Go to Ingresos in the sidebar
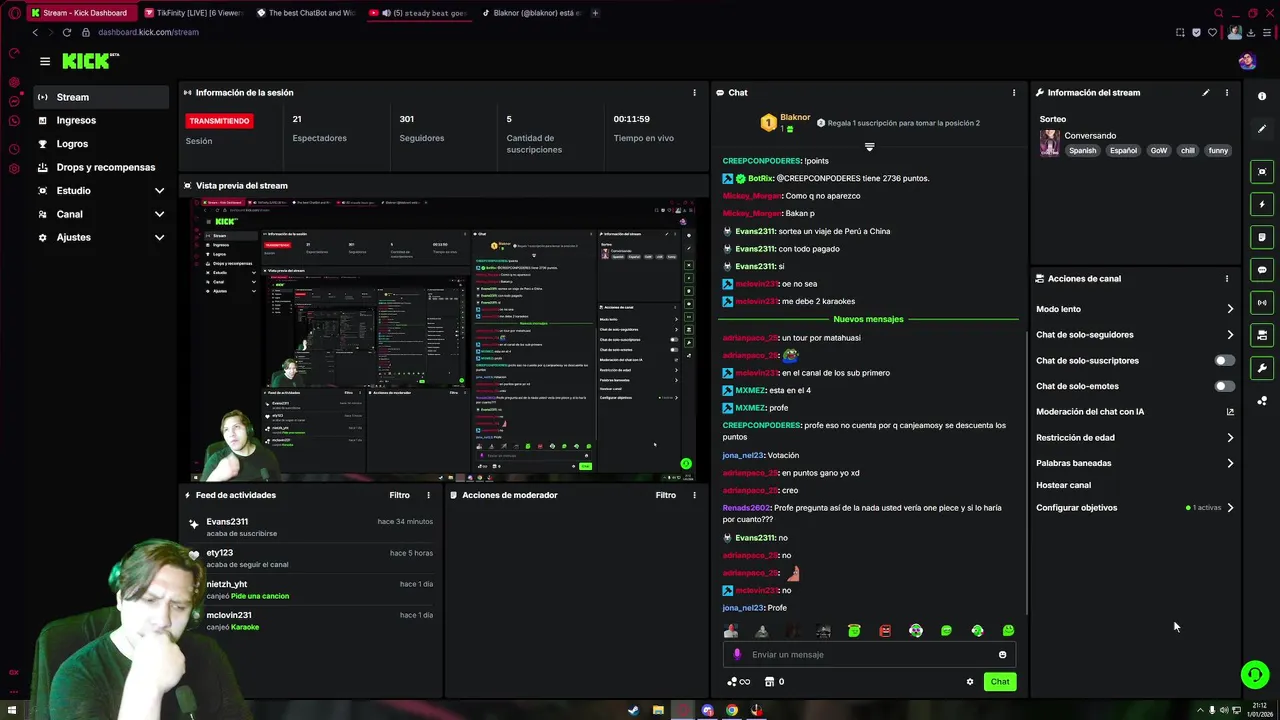 [x=100, y=120]
